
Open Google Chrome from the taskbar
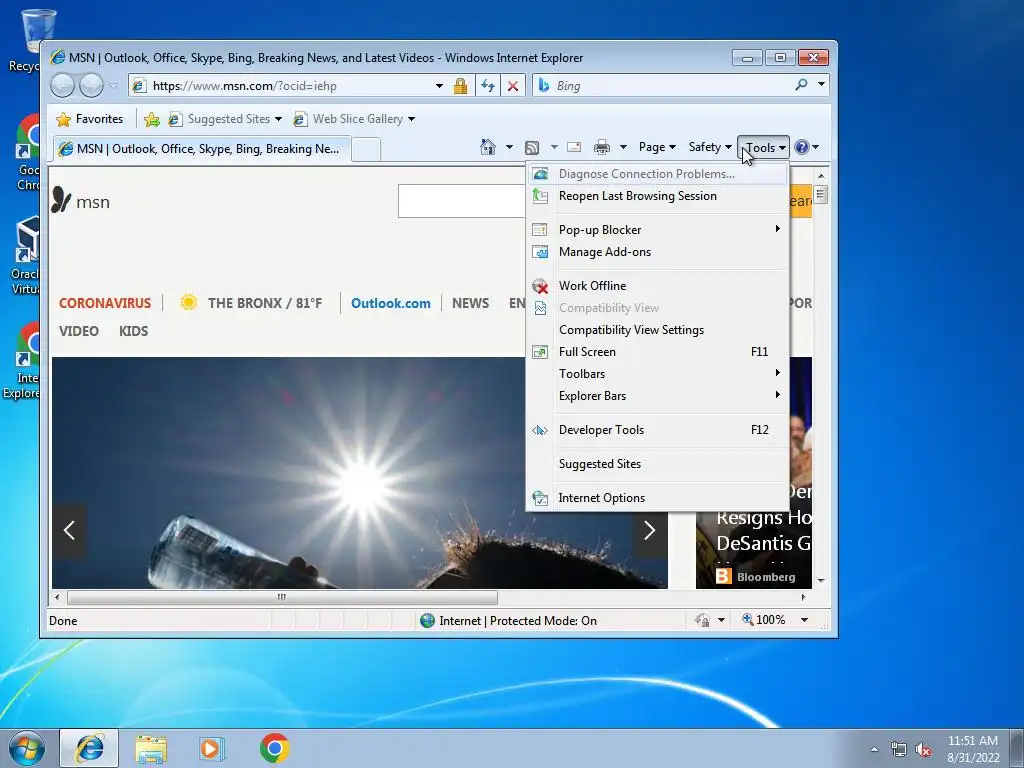tap(274, 748)
